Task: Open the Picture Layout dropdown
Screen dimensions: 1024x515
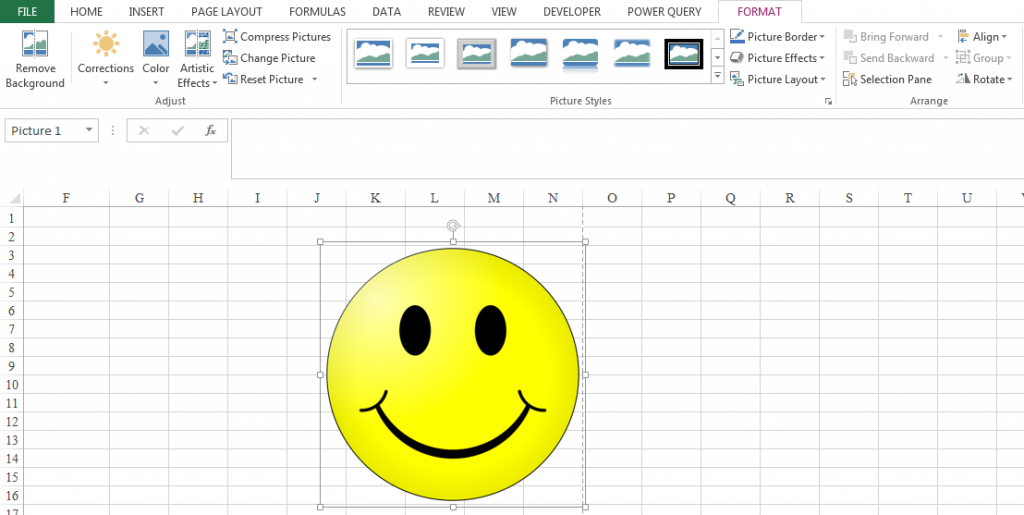Action: coord(777,79)
